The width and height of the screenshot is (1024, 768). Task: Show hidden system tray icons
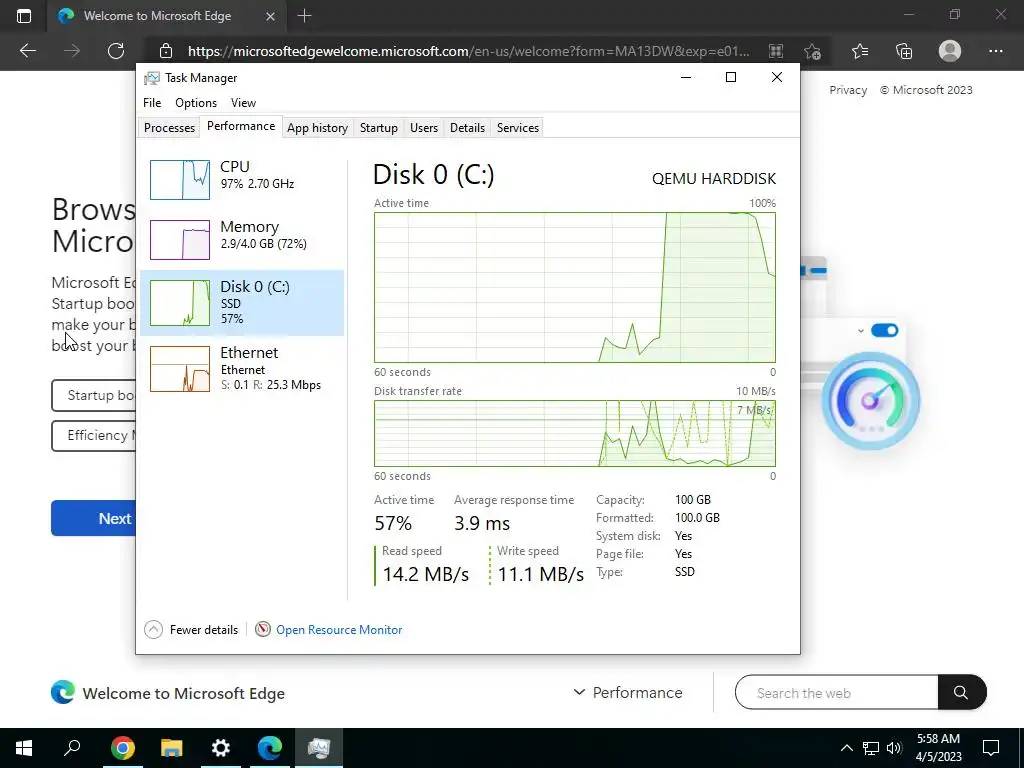tap(846, 748)
